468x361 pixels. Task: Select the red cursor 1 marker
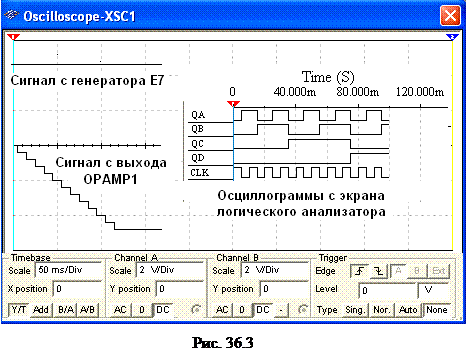tap(13, 37)
